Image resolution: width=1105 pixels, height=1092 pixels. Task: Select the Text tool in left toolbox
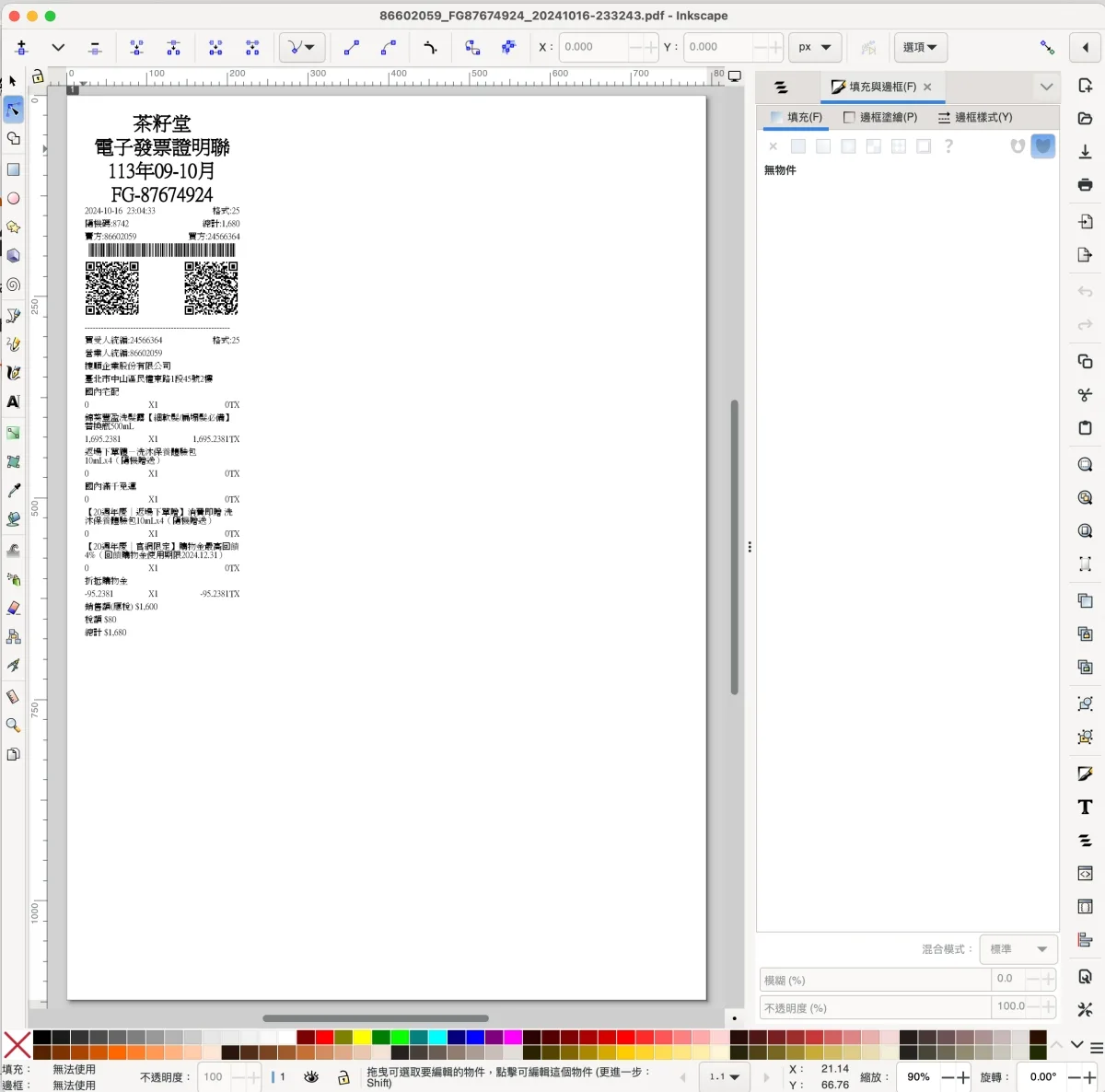click(14, 401)
